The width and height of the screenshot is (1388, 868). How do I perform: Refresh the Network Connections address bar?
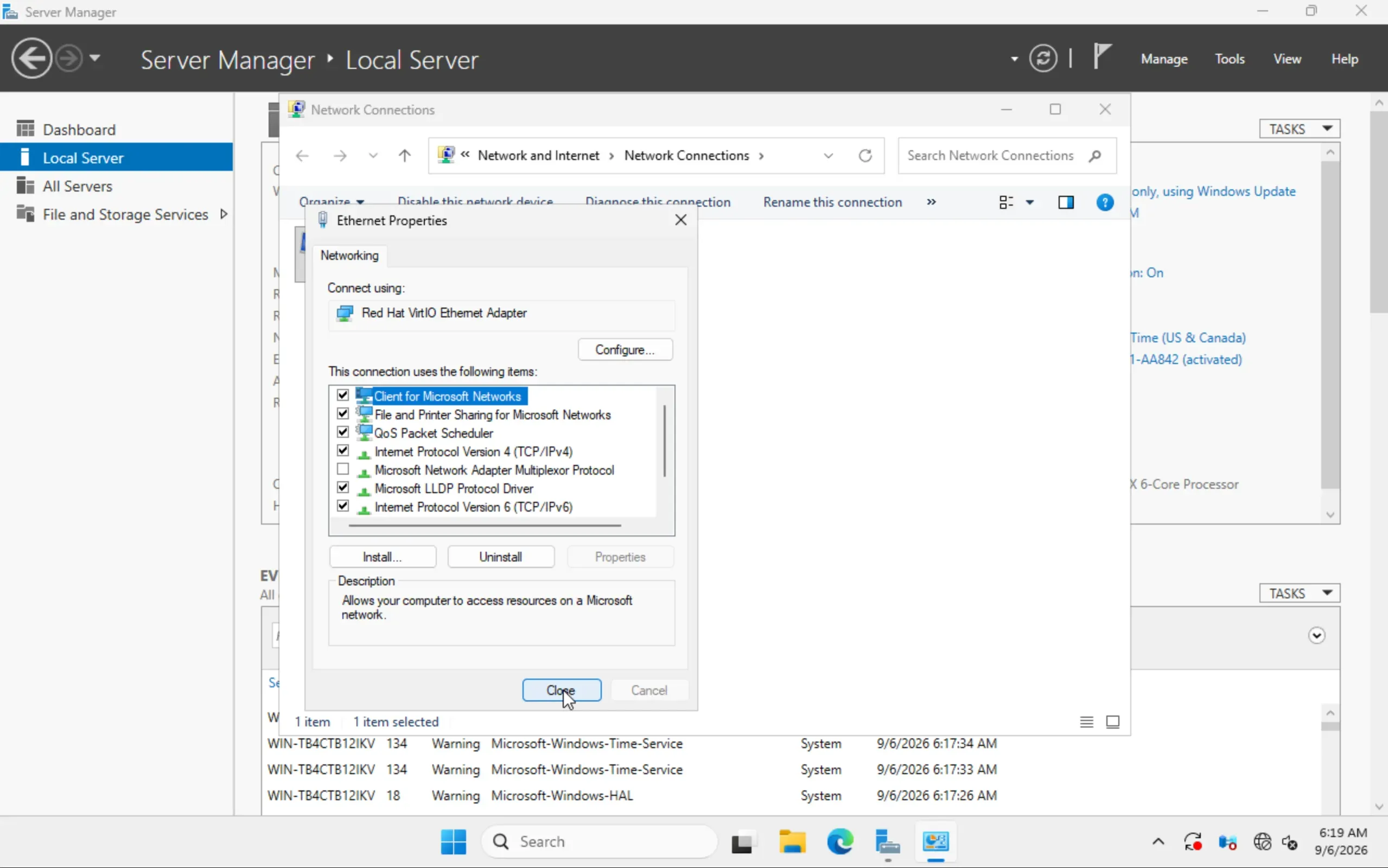click(865, 156)
